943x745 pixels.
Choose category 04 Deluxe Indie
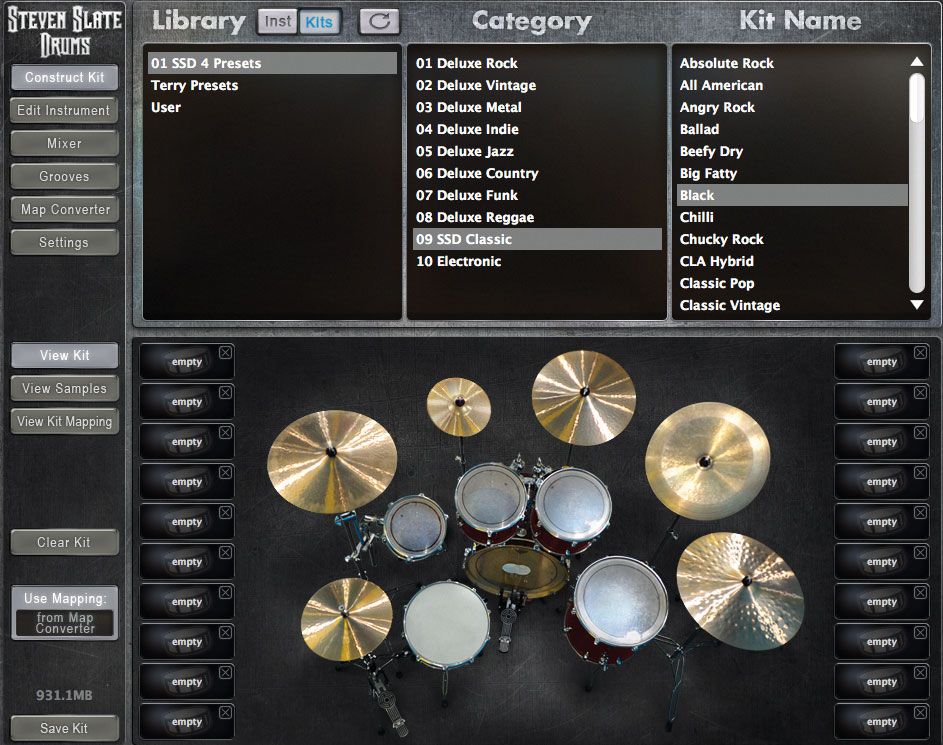[538, 129]
